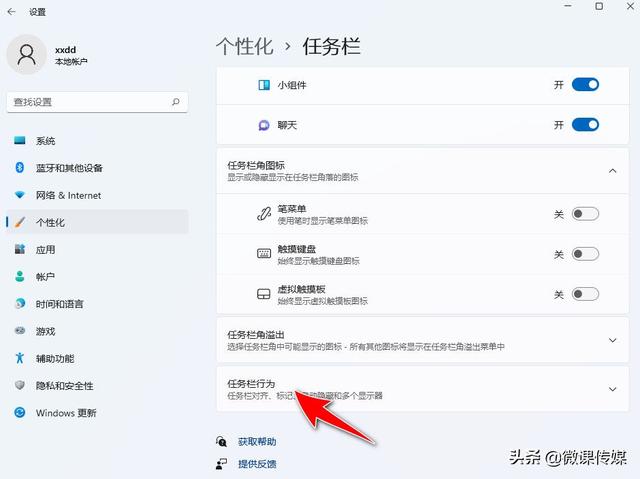Open the 获取帮助 link
640x479 pixels.
coord(257,441)
